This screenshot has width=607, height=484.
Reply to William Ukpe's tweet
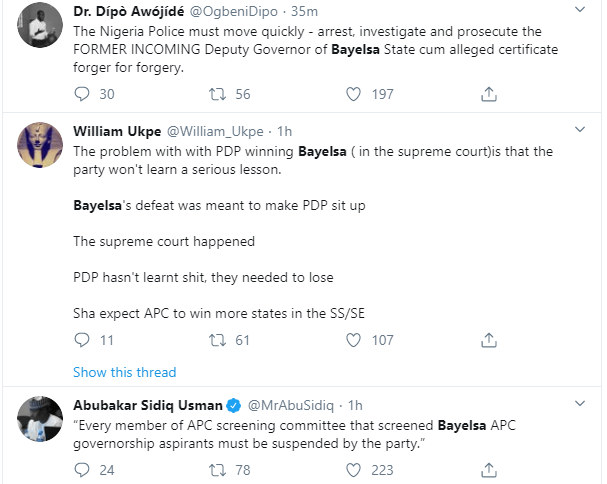point(84,340)
